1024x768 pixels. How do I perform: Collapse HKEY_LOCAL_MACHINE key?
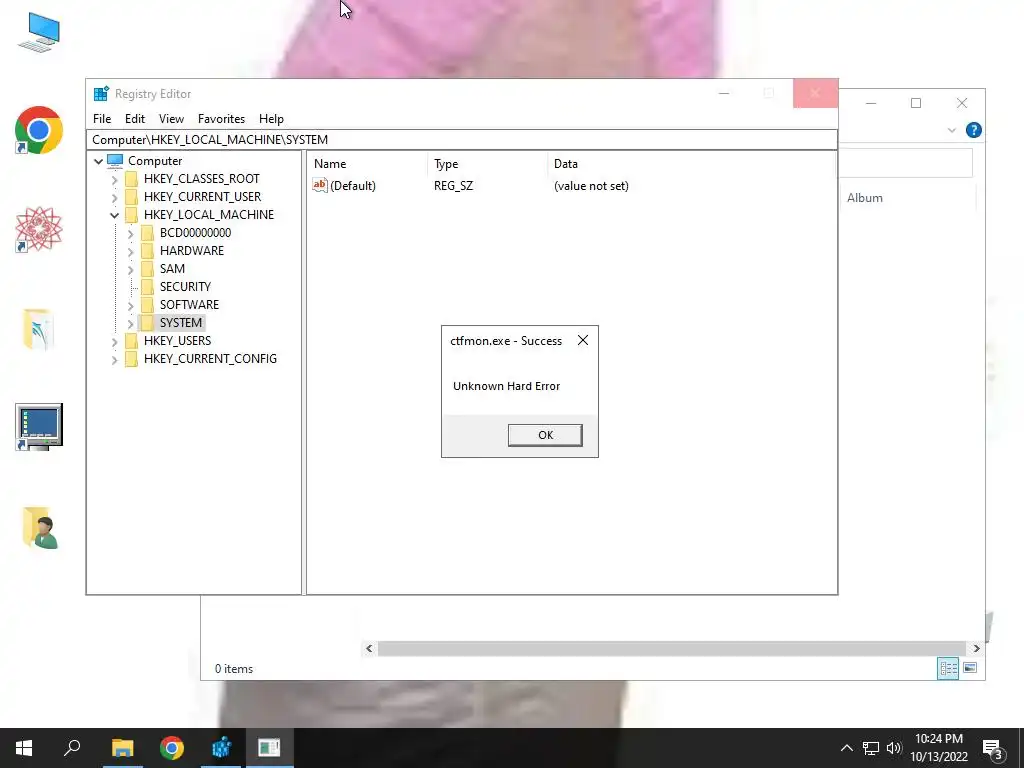[114, 215]
